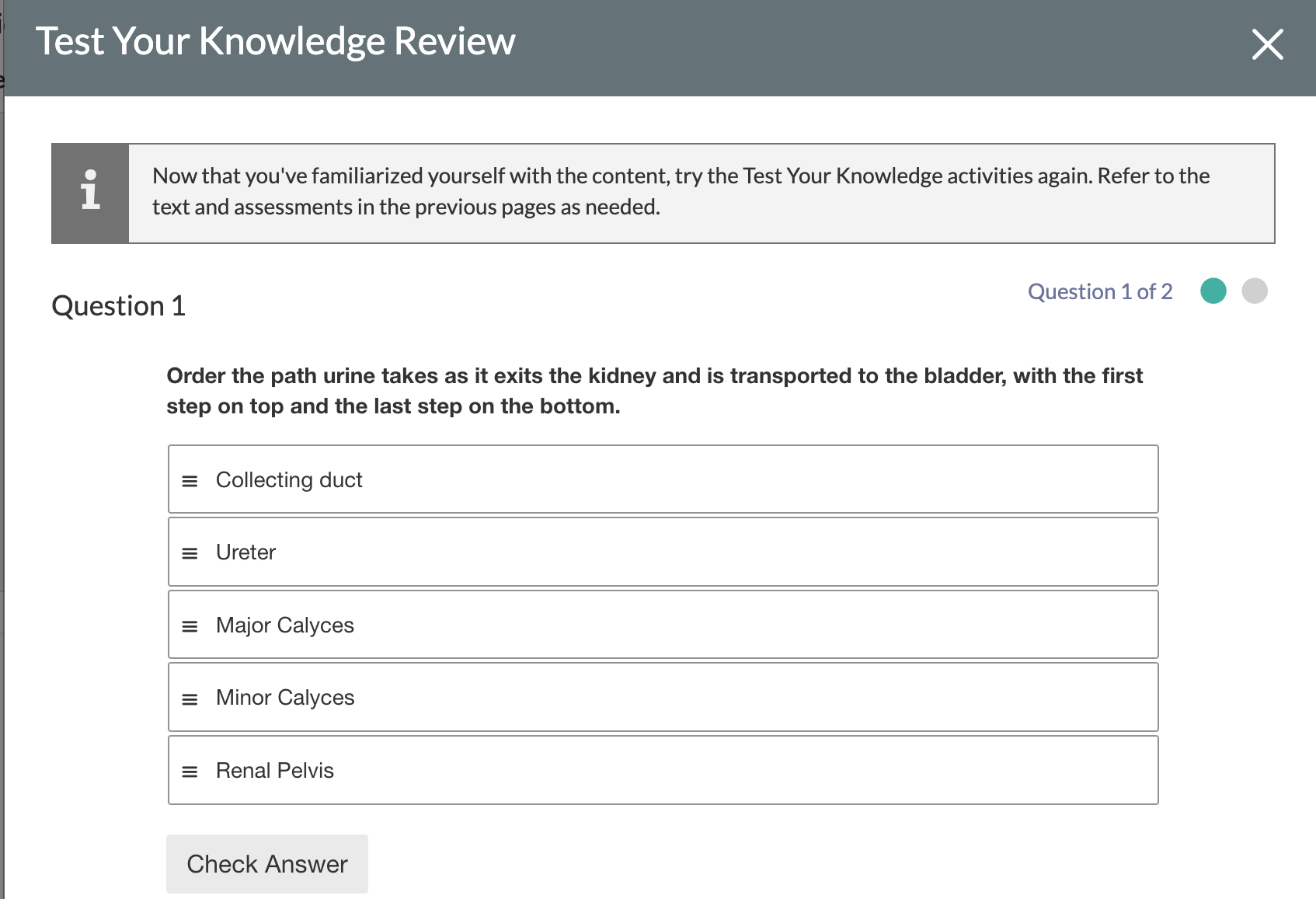Select the Ureter list item

click(662, 552)
